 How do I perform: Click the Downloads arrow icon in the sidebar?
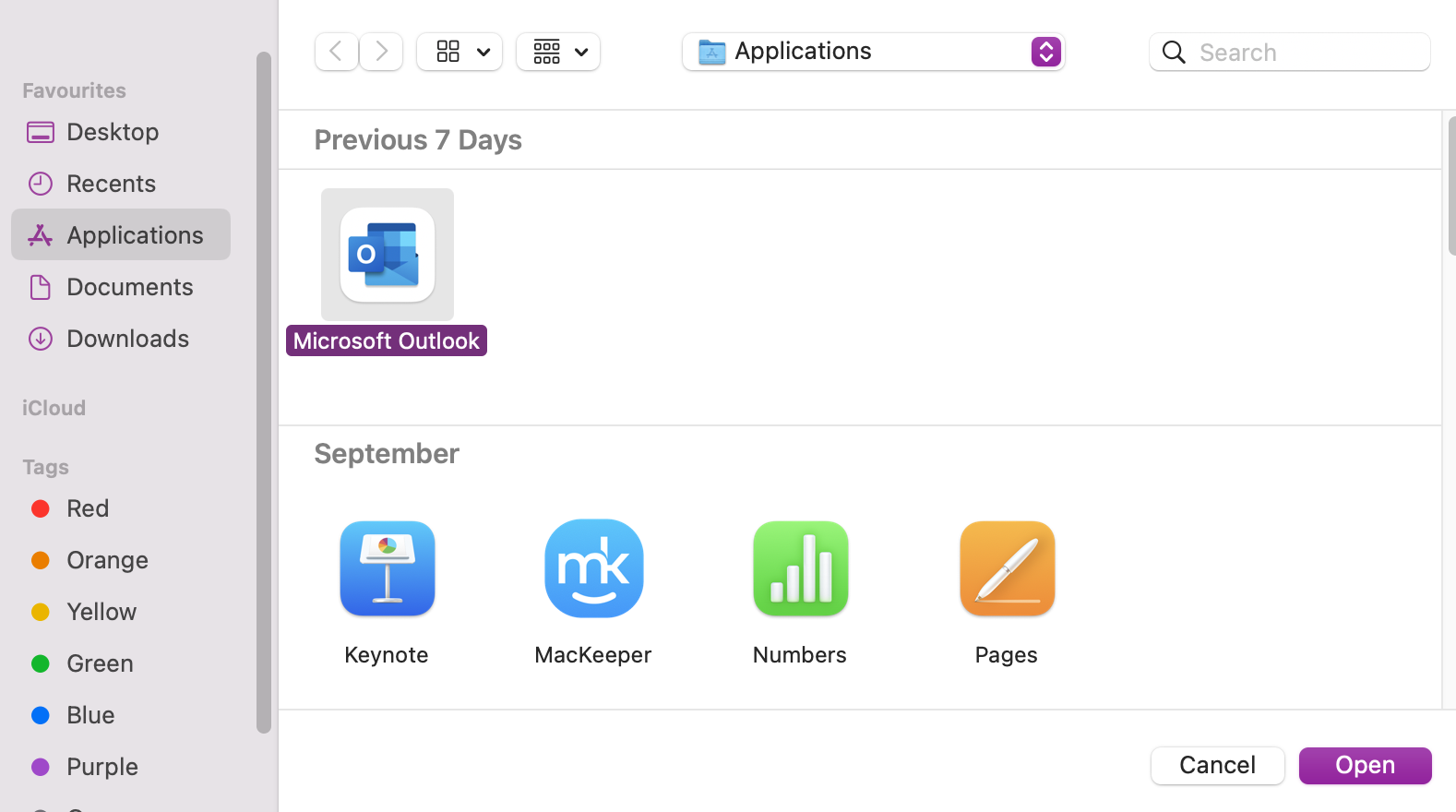pyautogui.click(x=41, y=339)
